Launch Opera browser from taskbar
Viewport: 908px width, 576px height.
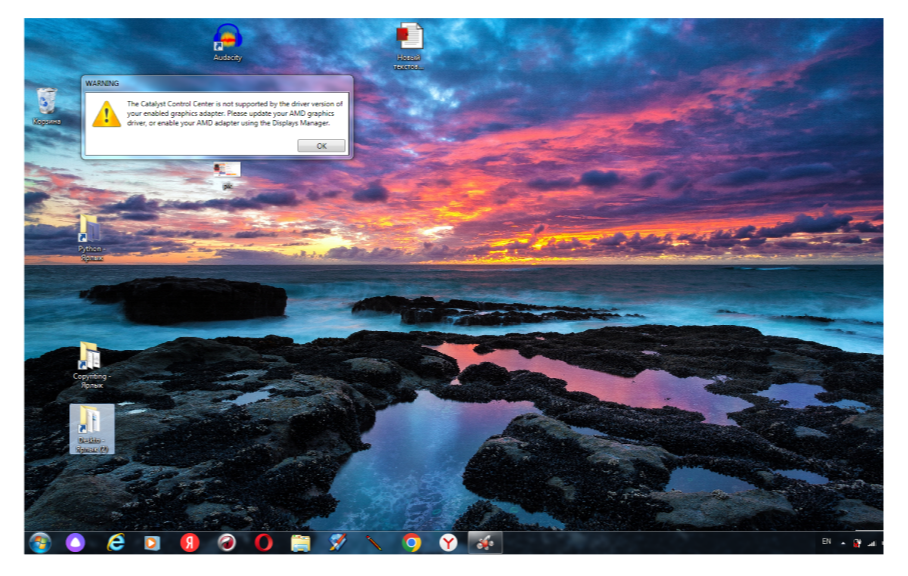point(263,543)
